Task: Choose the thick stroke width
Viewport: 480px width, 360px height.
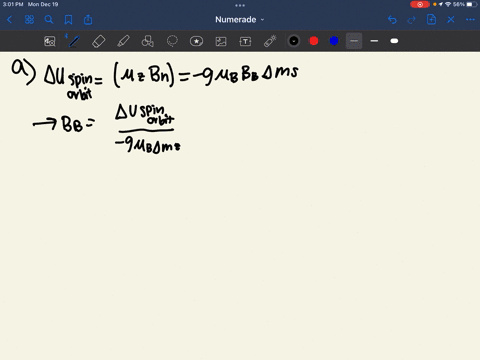Action: [x=394, y=41]
